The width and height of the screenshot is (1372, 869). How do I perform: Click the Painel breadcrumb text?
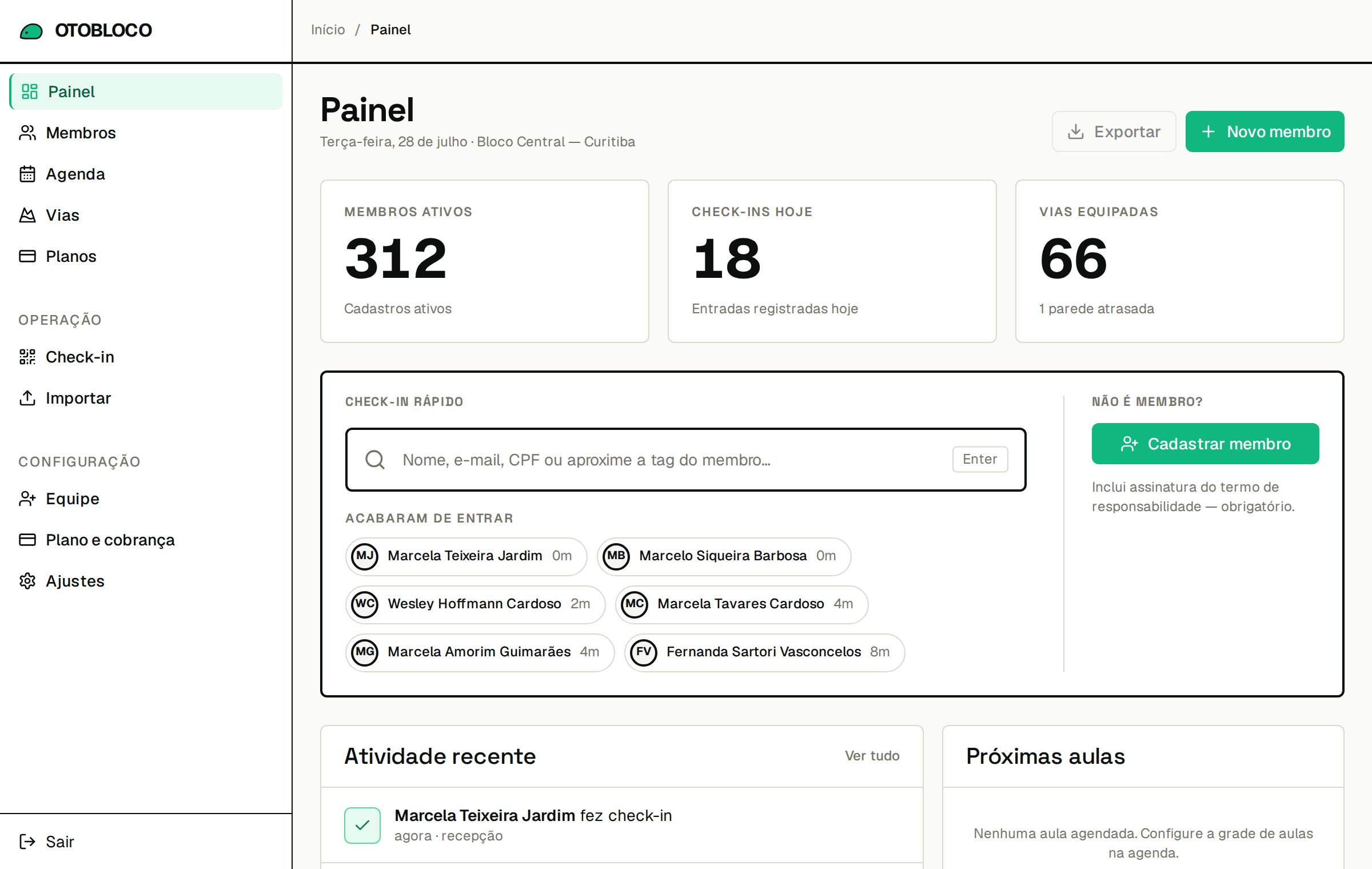pos(390,30)
